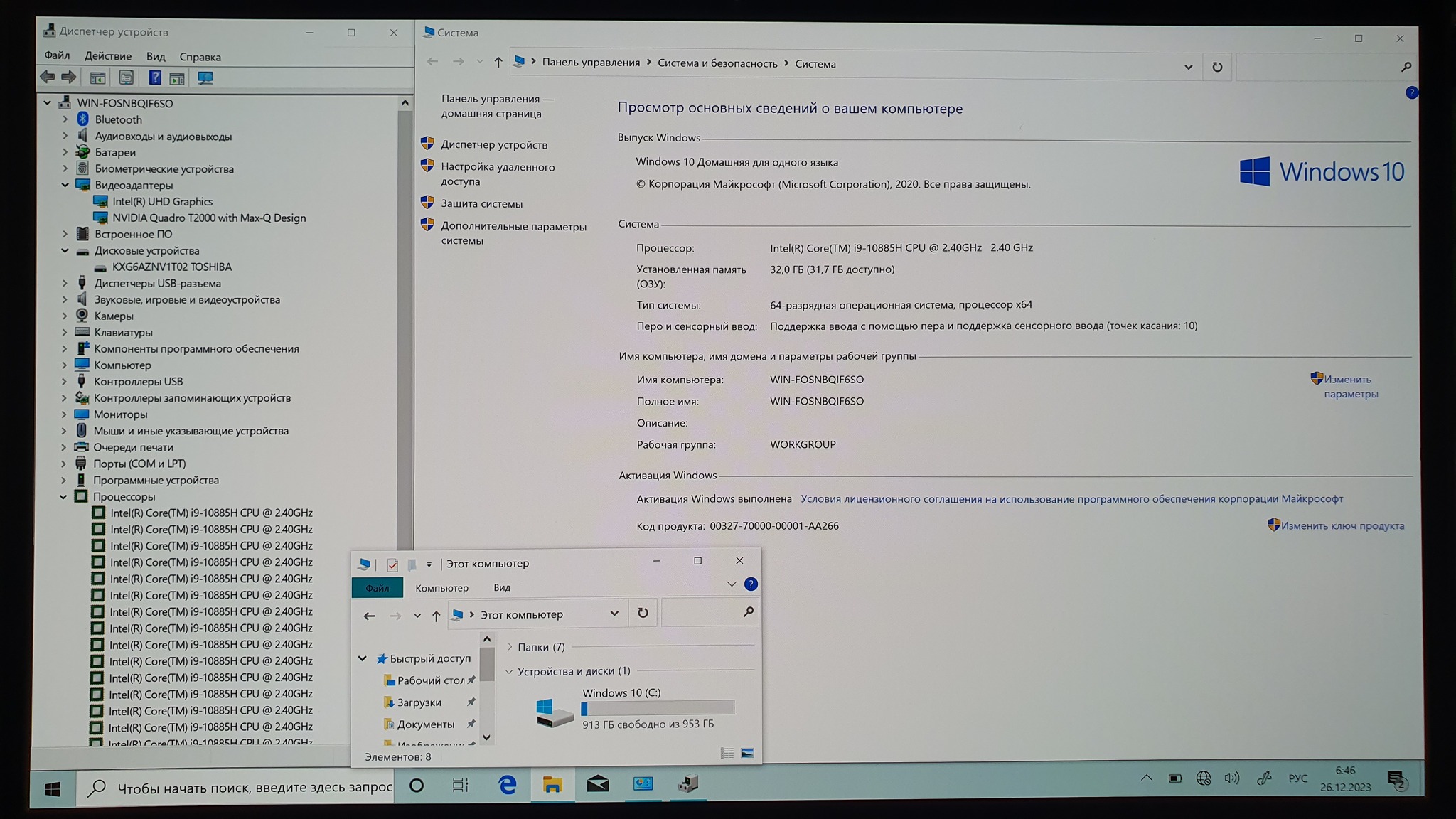Expand the Папки (7) group
Screen dimensions: 1456x819
coord(510,647)
